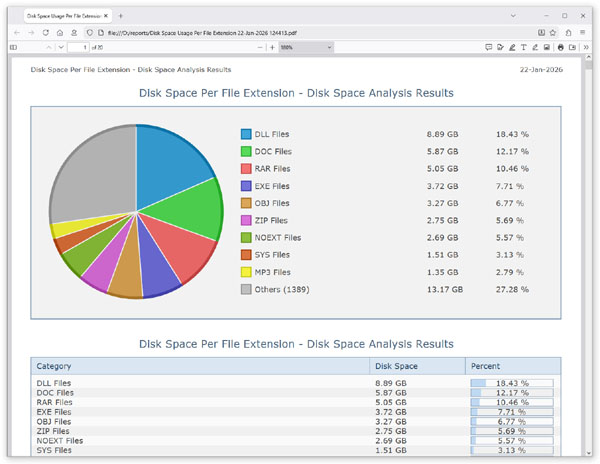Select the add image tool
The image size is (600, 464).
547,47
